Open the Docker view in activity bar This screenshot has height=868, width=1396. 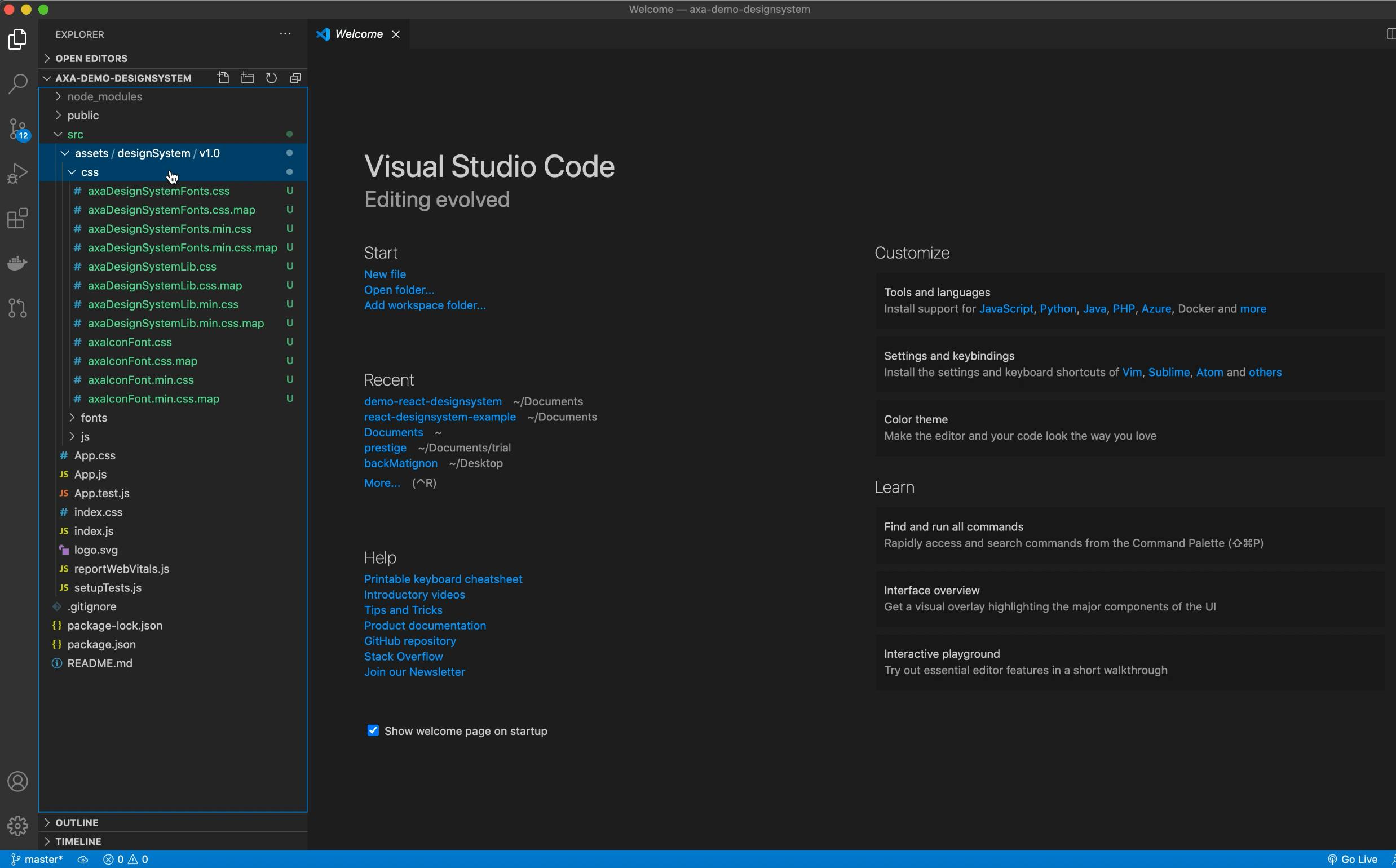tap(18, 263)
